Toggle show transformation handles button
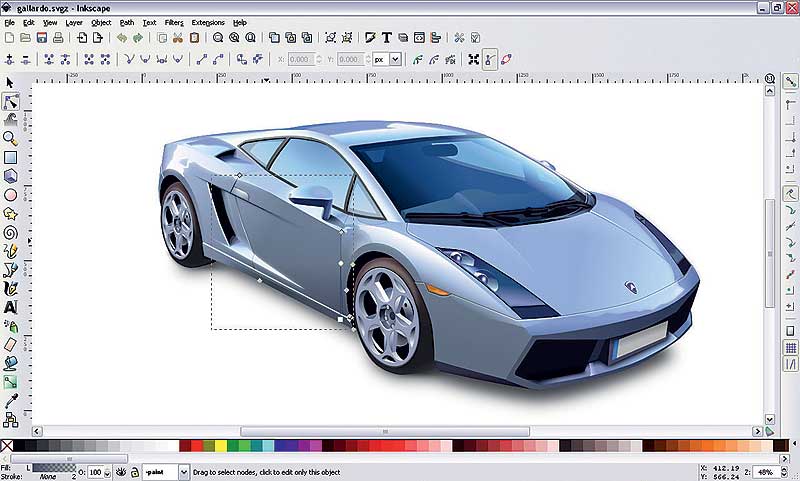This screenshot has height=481, width=800. tap(473, 60)
